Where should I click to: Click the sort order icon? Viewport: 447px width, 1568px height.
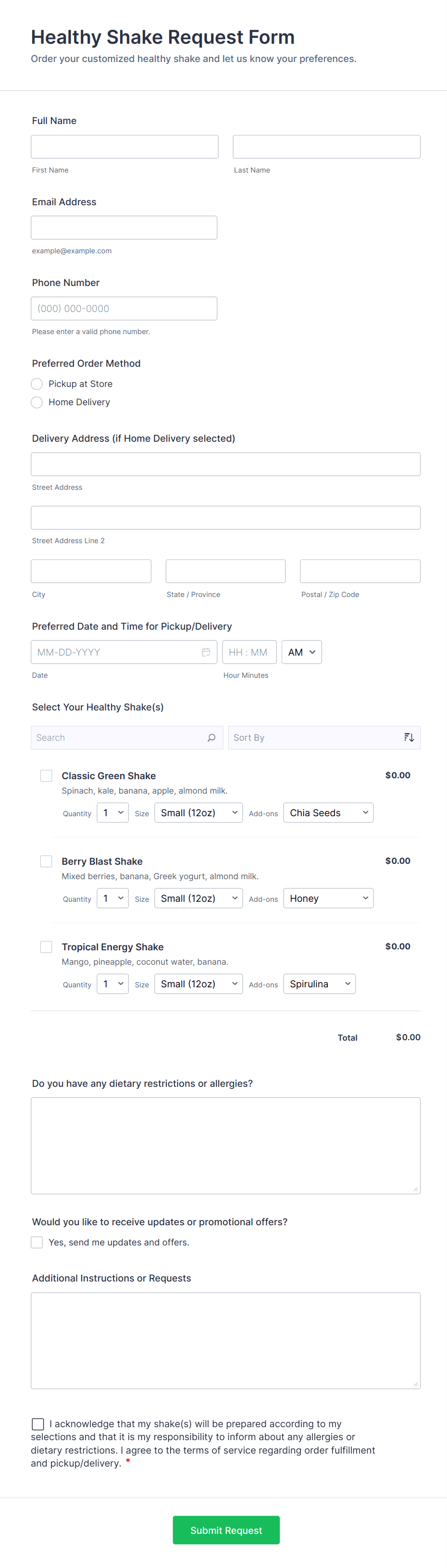pos(409,738)
